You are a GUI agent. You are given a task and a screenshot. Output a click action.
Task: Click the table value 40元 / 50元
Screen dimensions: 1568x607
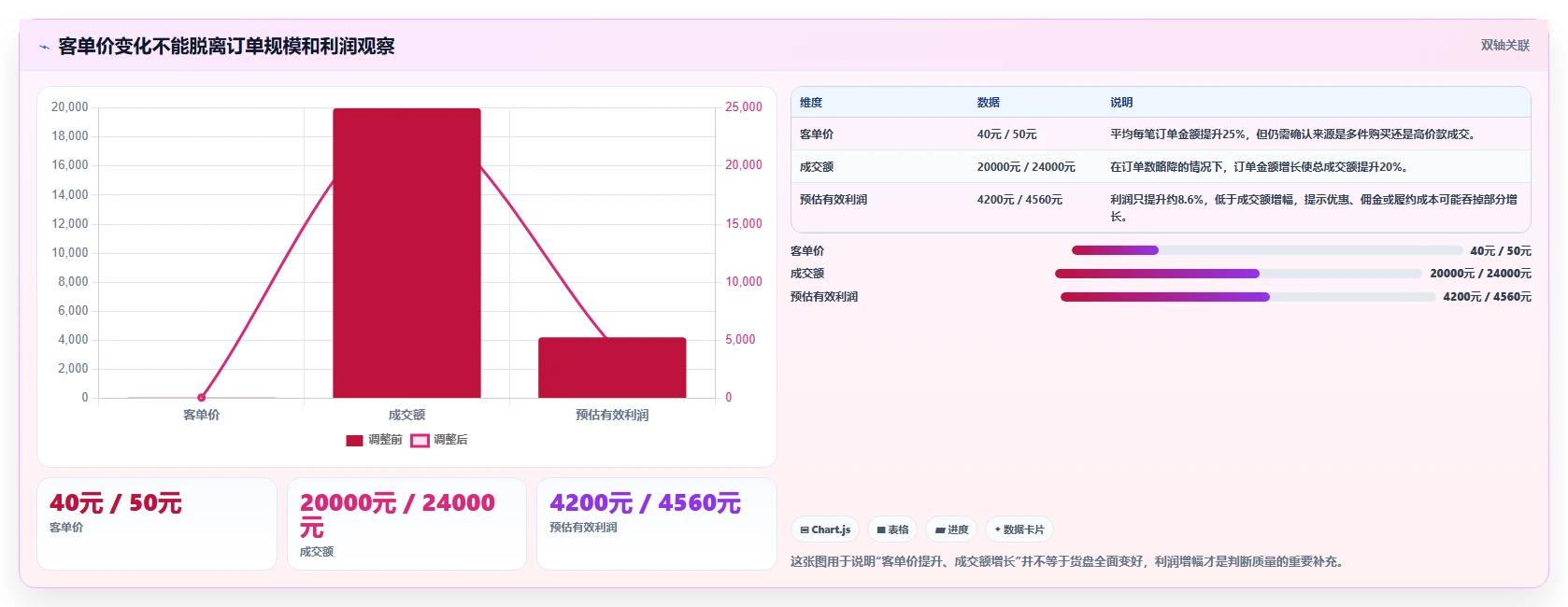click(x=1007, y=134)
